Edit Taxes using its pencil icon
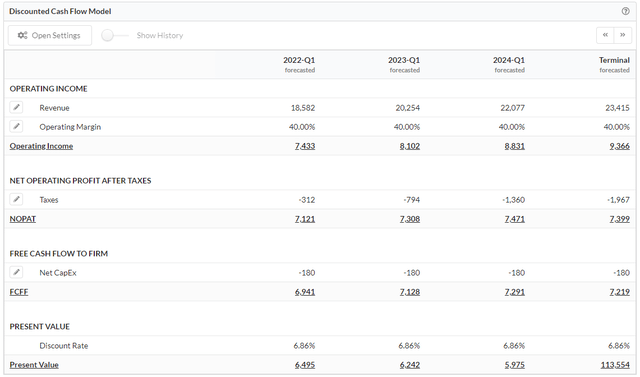This screenshot has width=640, height=377. click(16, 200)
